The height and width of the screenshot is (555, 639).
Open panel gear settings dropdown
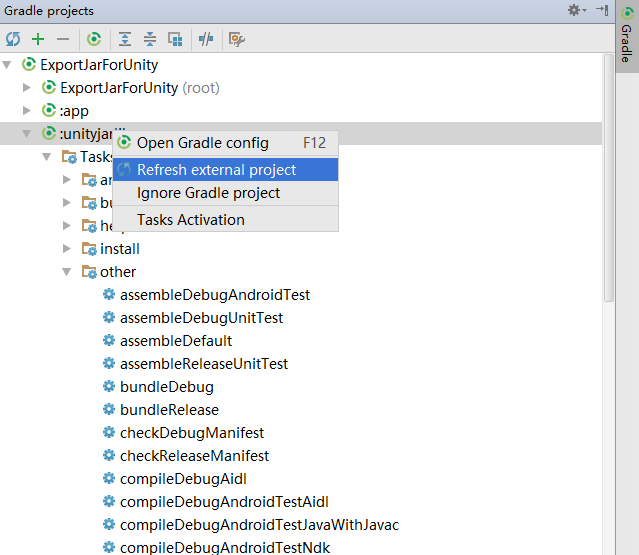pos(577,10)
